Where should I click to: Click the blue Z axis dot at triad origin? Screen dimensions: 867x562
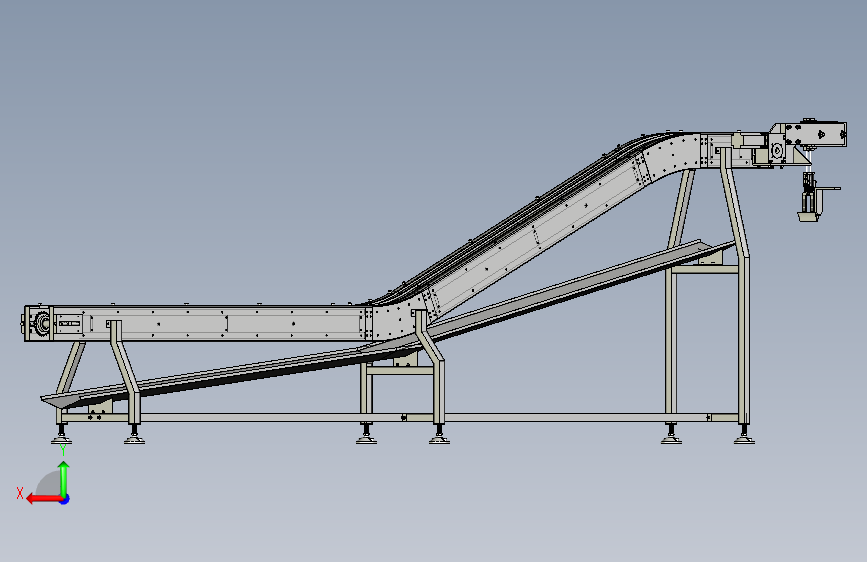click(65, 499)
